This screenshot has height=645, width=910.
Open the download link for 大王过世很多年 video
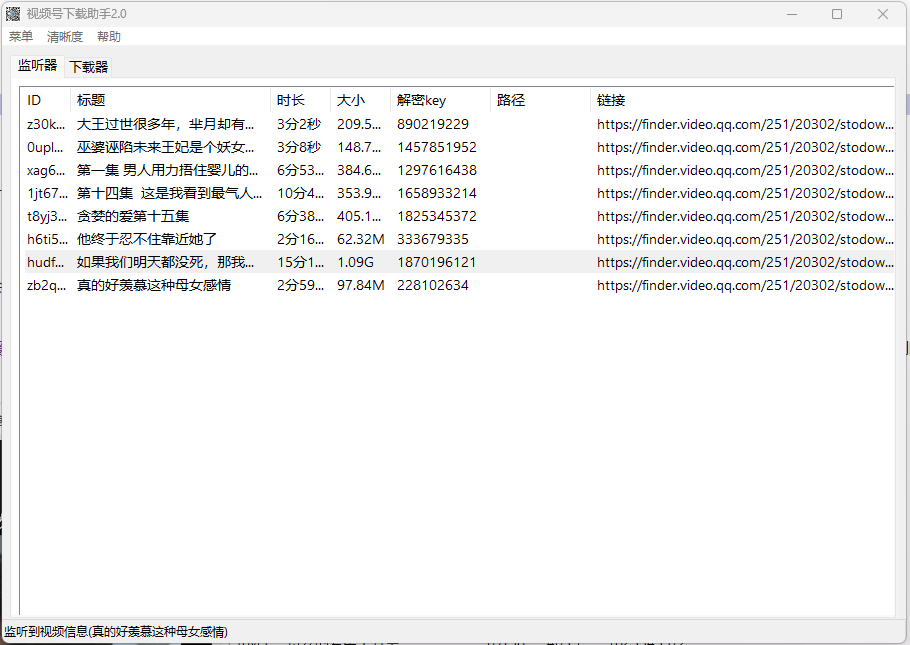[744, 123]
